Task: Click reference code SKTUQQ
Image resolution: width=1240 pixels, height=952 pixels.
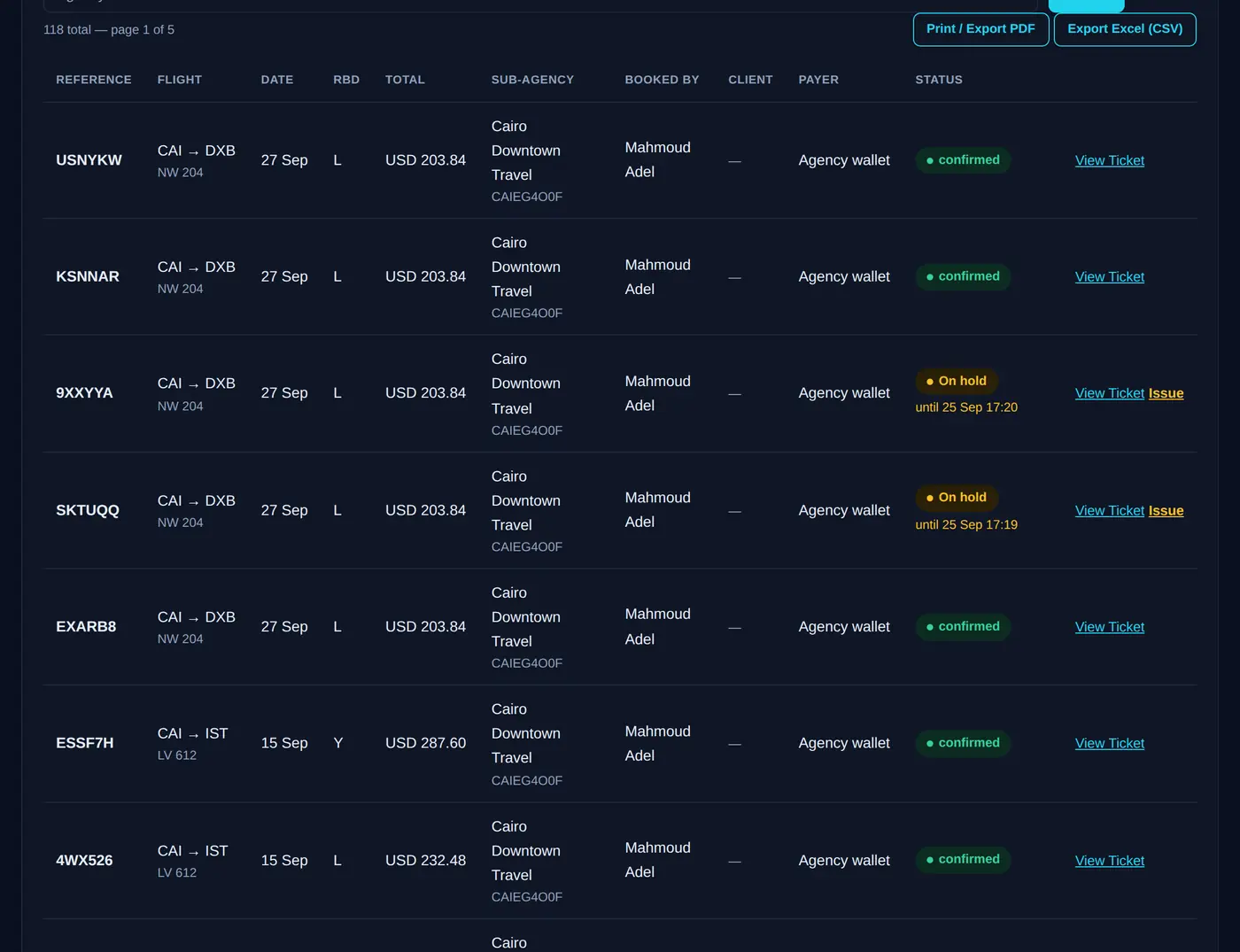Action: click(88, 511)
